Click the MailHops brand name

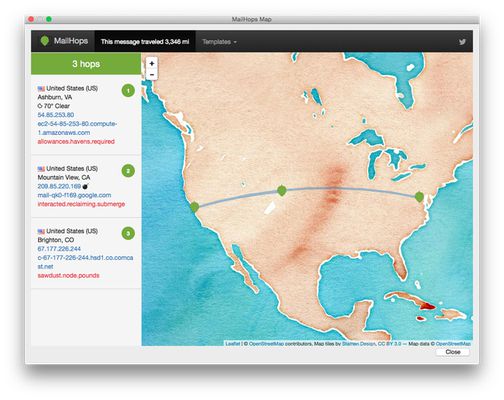[x=71, y=41]
